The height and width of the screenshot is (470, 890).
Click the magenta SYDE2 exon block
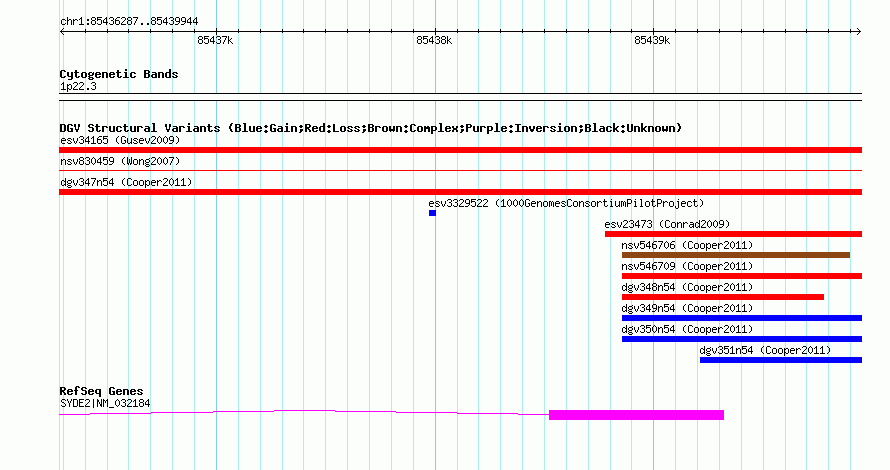636,415
